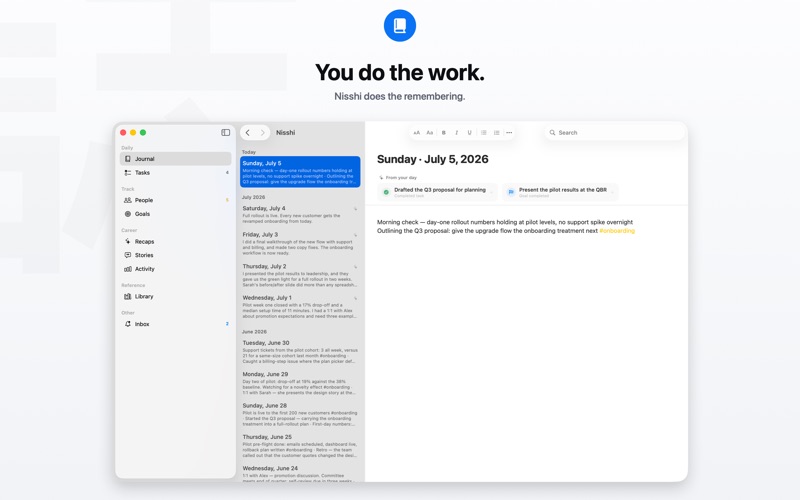
Task: Toggle italic formatting
Action: (x=457, y=133)
